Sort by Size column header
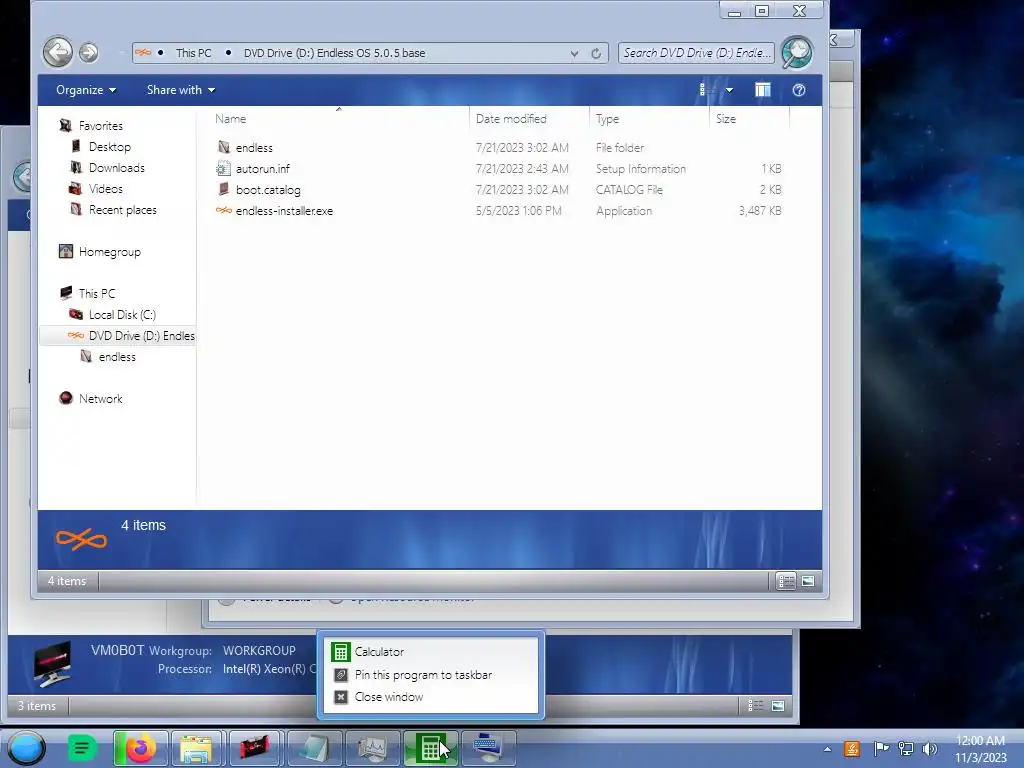This screenshot has width=1024, height=768. tap(750, 119)
